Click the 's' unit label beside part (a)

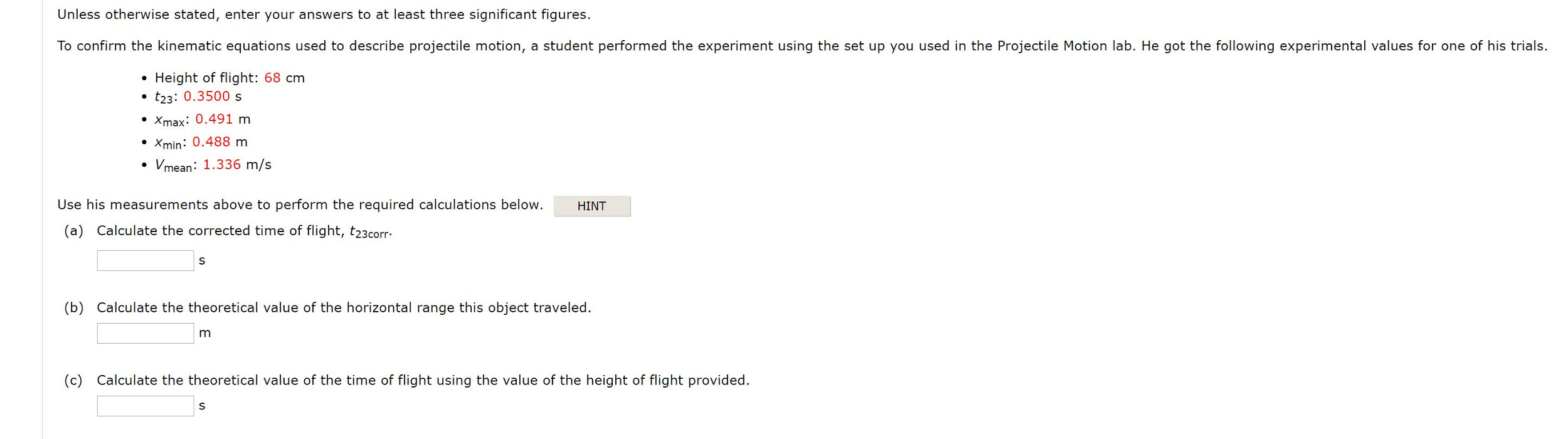202,260
